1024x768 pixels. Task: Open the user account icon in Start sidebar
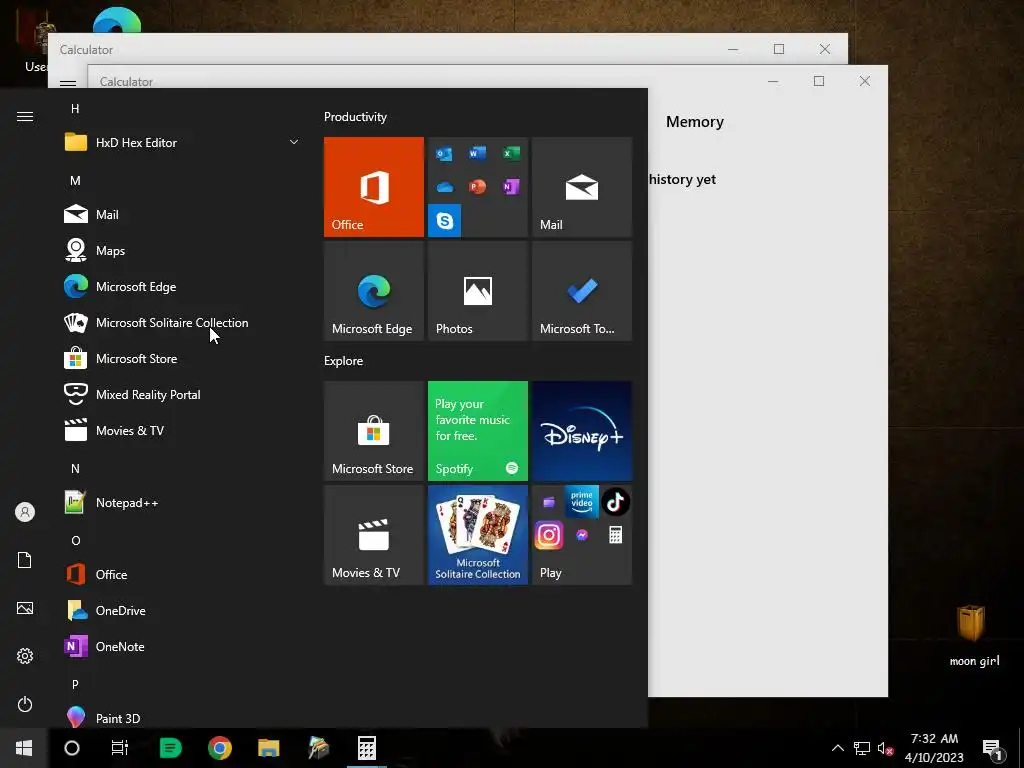click(x=25, y=512)
